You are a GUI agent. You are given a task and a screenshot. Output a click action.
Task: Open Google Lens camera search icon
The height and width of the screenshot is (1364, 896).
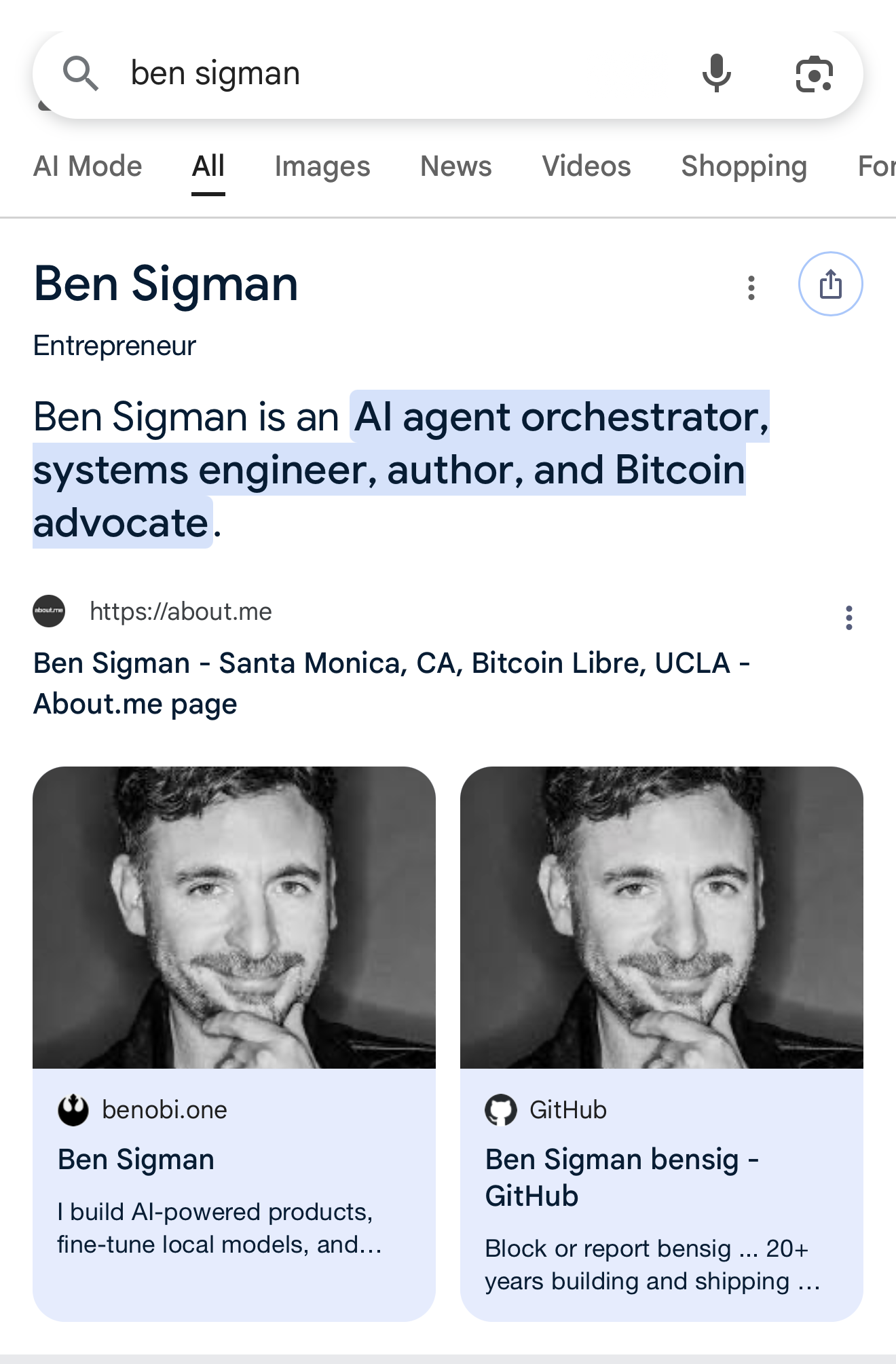814,73
